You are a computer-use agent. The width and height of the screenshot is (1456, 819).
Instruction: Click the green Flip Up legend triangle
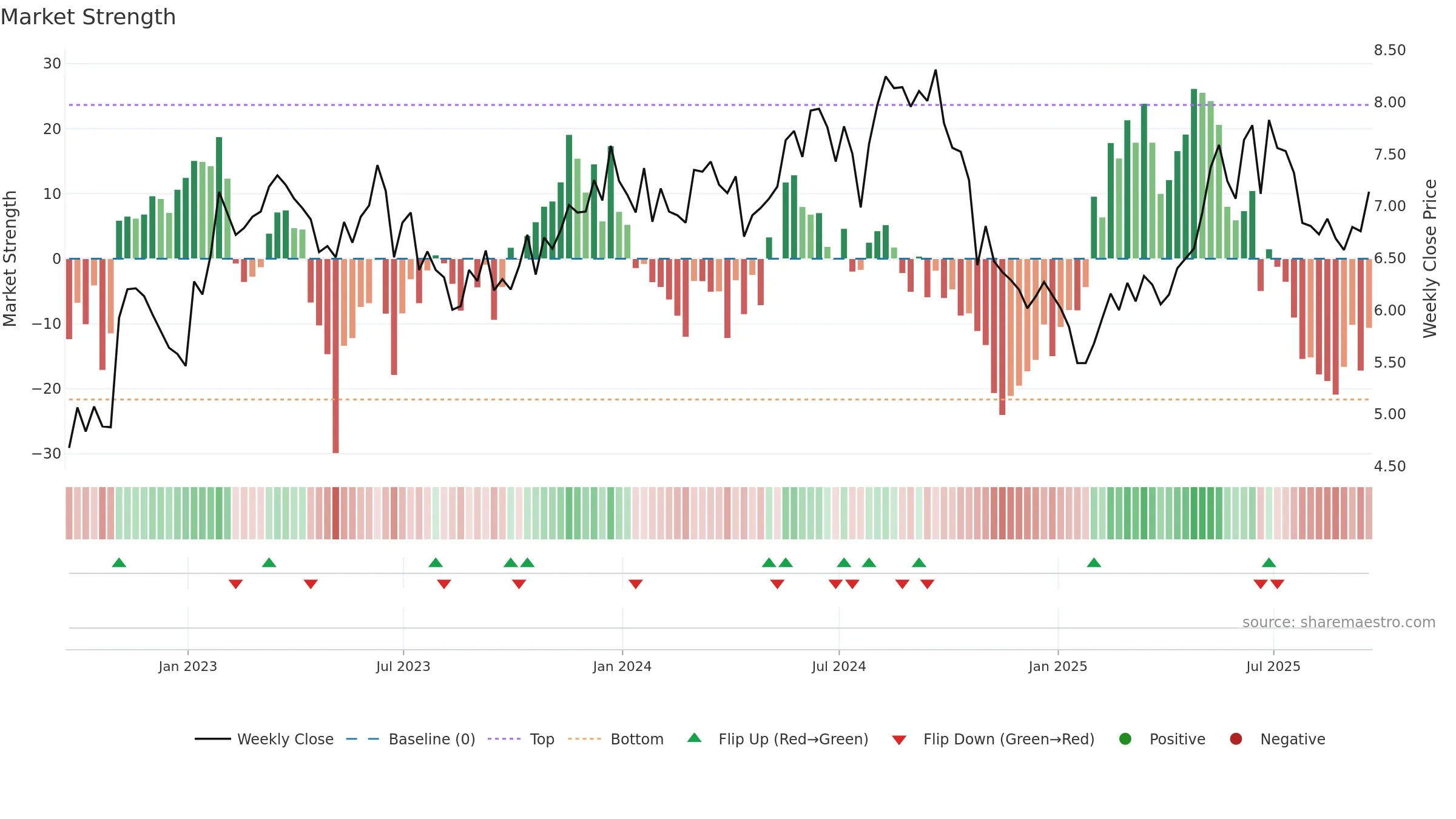pyautogui.click(x=695, y=738)
